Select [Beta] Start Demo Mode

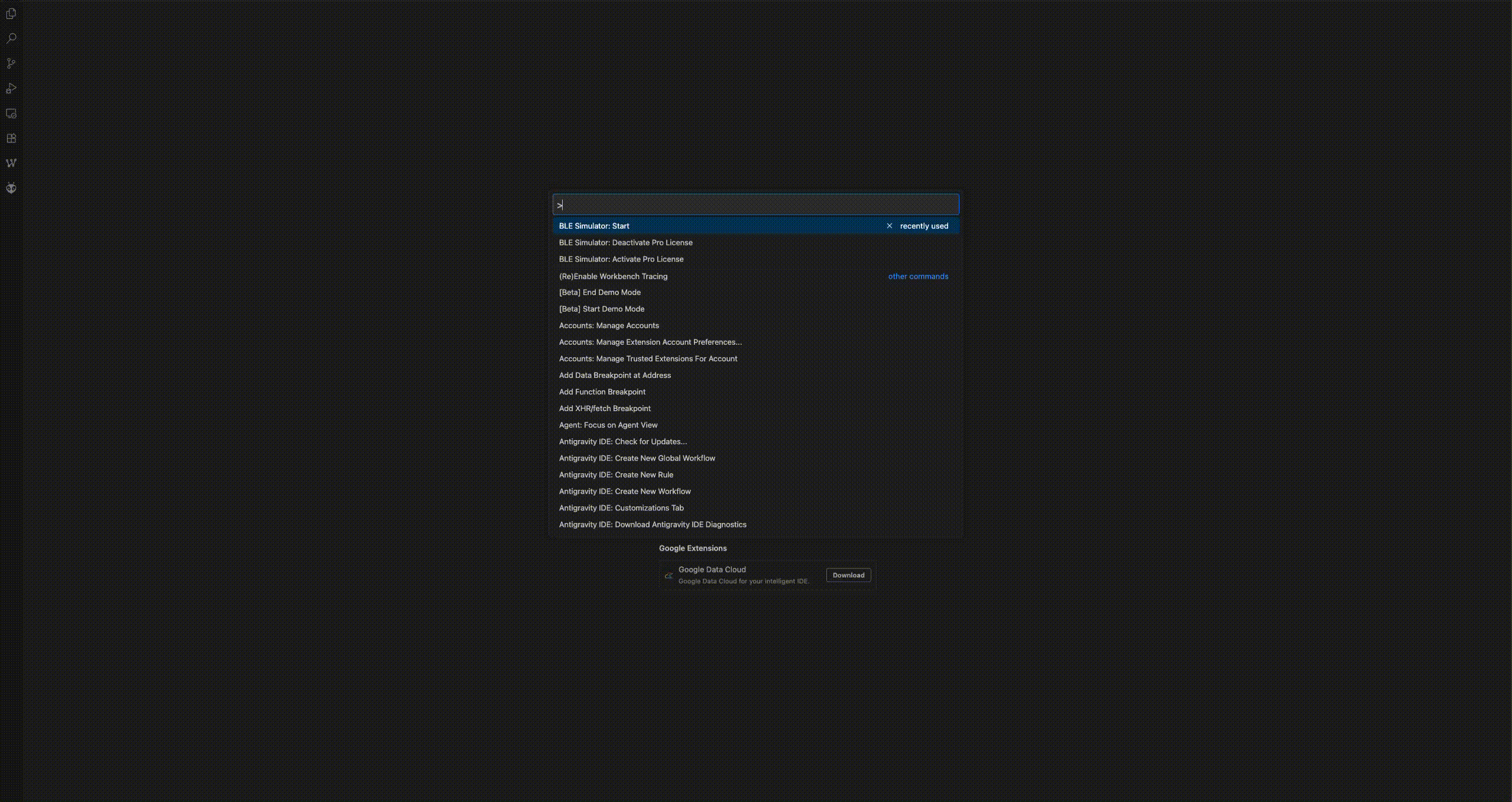point(755,309)
